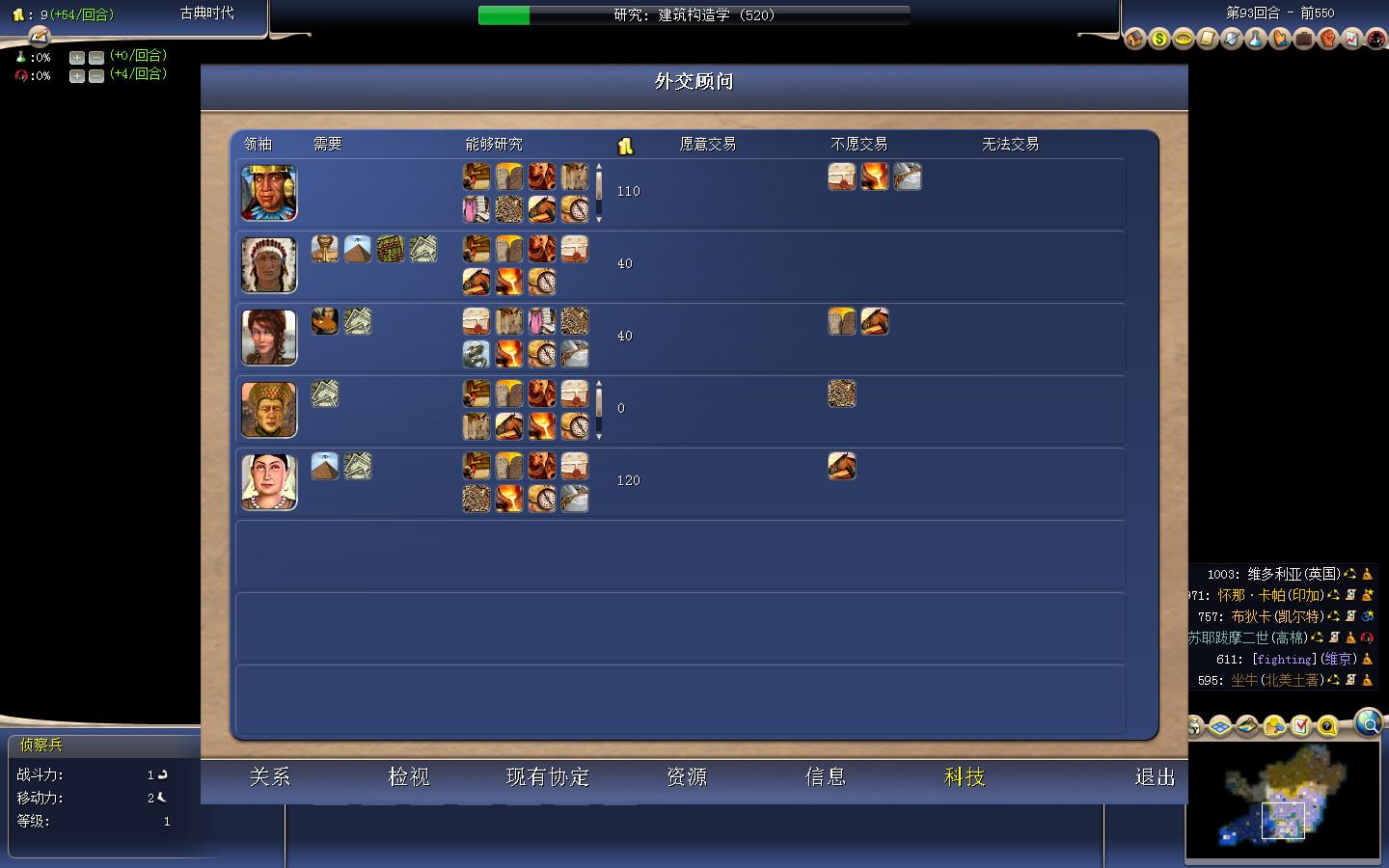Click money icon in Khmer leader's needs column
Screen dimensions: 1389x868
325,394
